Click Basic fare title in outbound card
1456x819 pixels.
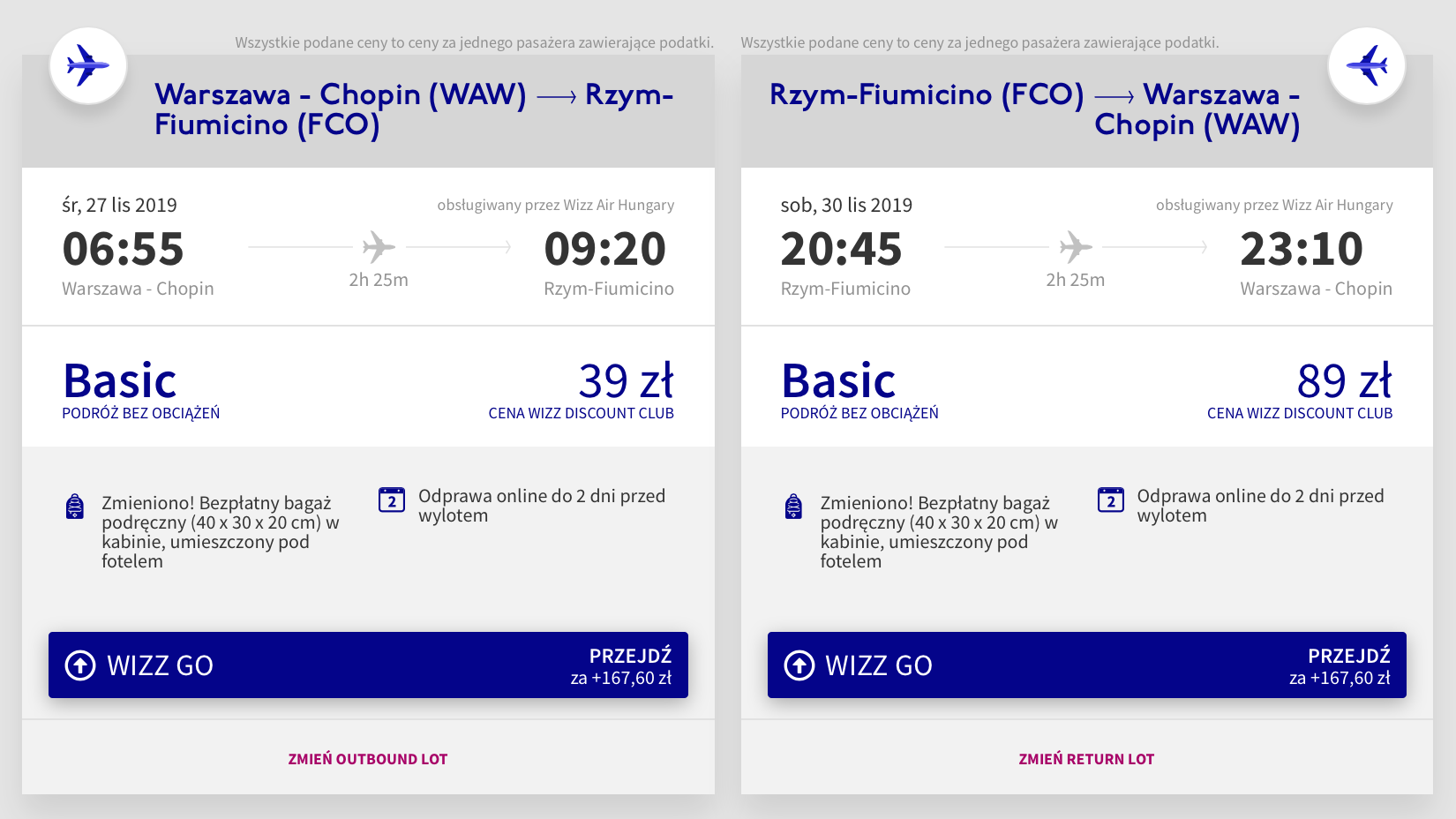click(x=120, y=381)
